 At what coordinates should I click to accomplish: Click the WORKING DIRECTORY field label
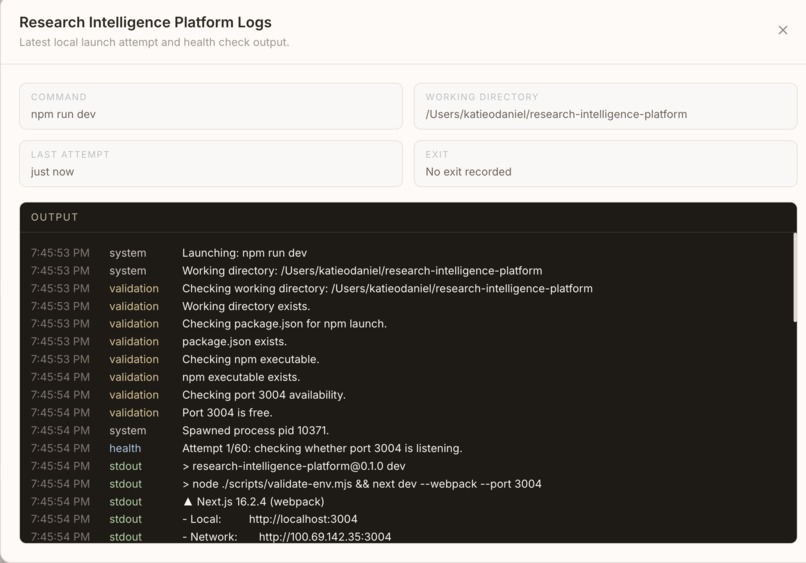pos(482,97)
